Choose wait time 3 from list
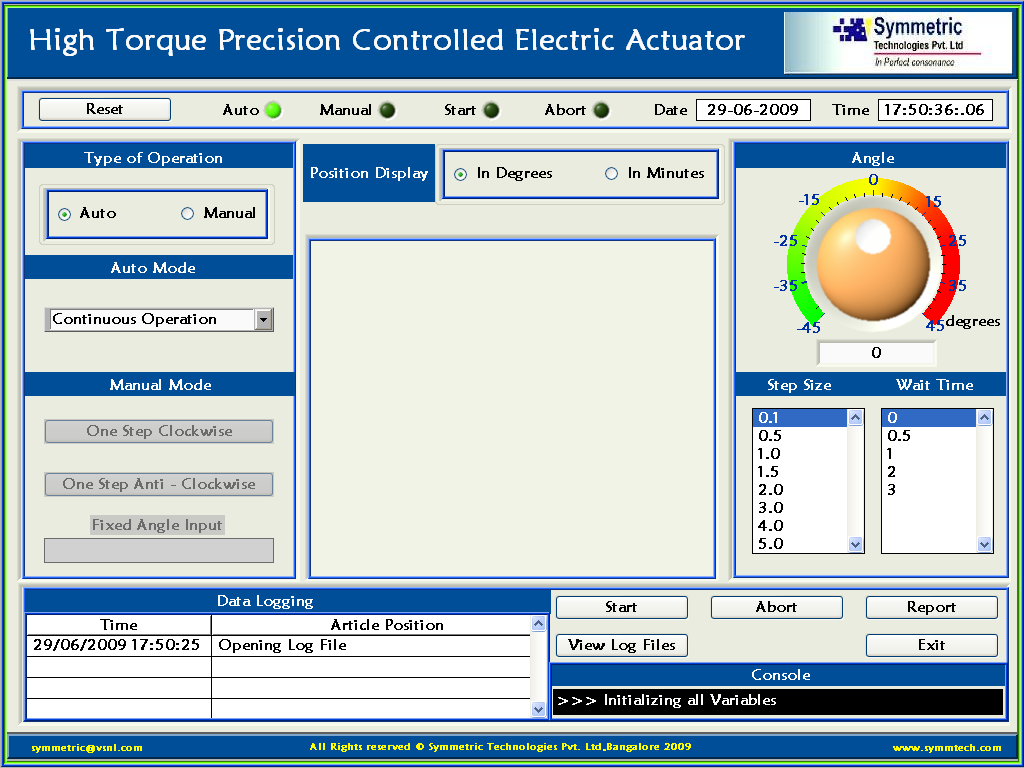The width and height of the screenshot is (1024, 768). click(x=892, y=490)
